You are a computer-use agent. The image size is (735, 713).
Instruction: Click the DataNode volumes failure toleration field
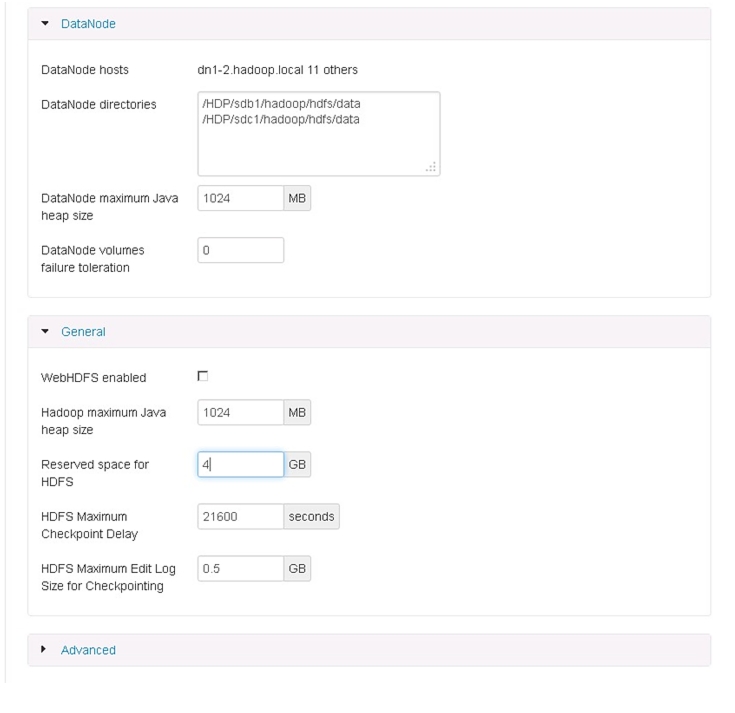click(x=240, y=250)
